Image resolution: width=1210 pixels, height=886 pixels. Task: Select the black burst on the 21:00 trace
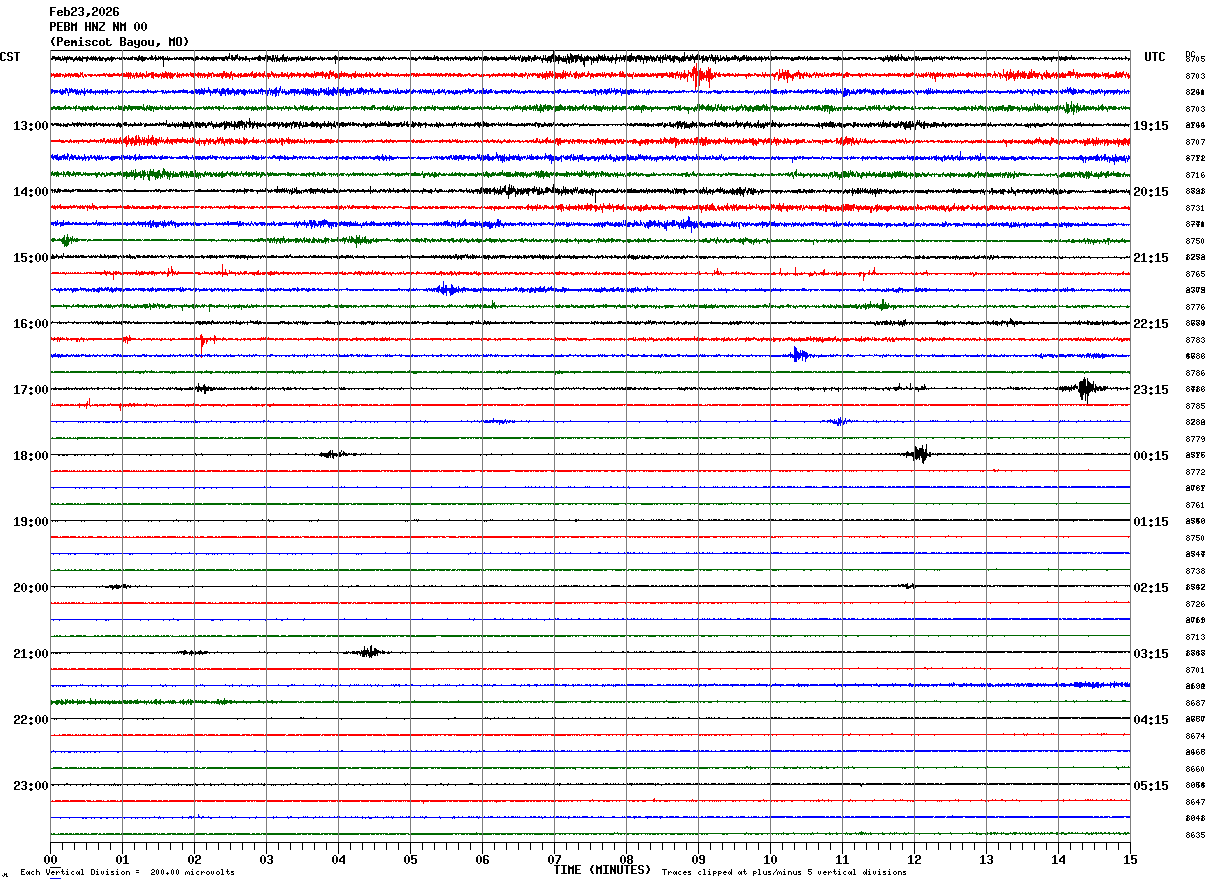(368, 652)
